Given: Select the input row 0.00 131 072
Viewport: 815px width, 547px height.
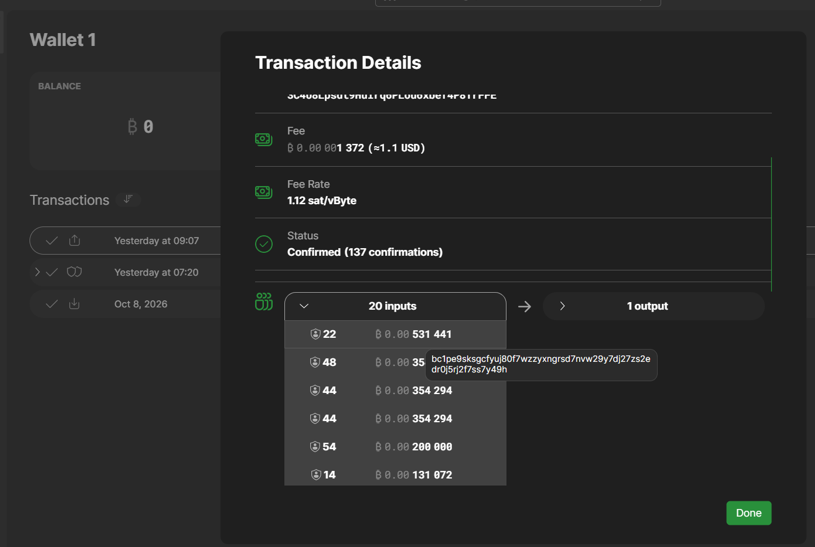Looking at the screenshot, I should (395, 474).
